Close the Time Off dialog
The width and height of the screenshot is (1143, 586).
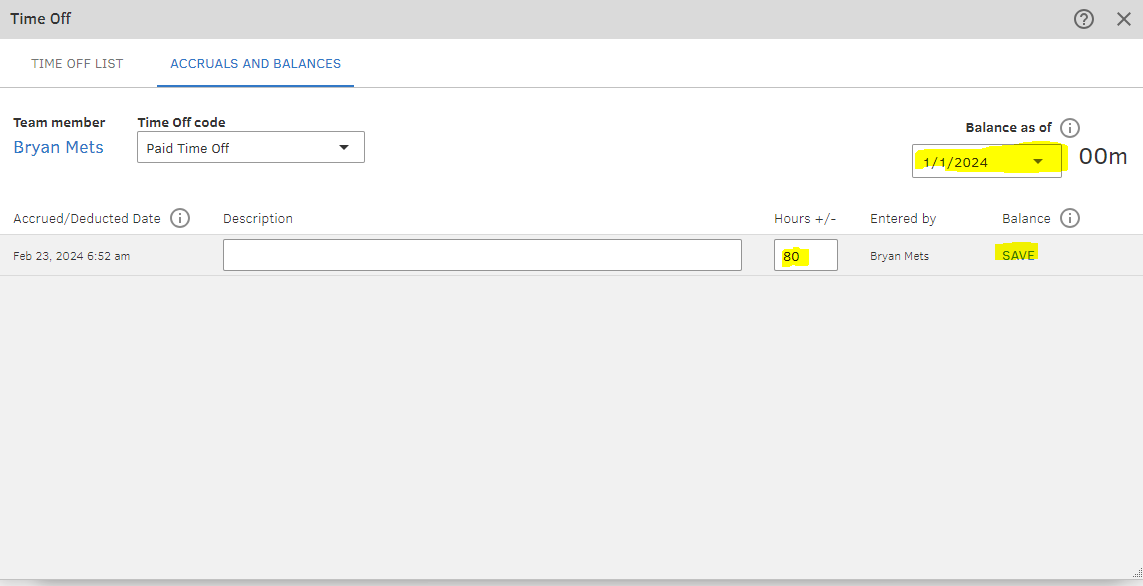pos(1123,19)
